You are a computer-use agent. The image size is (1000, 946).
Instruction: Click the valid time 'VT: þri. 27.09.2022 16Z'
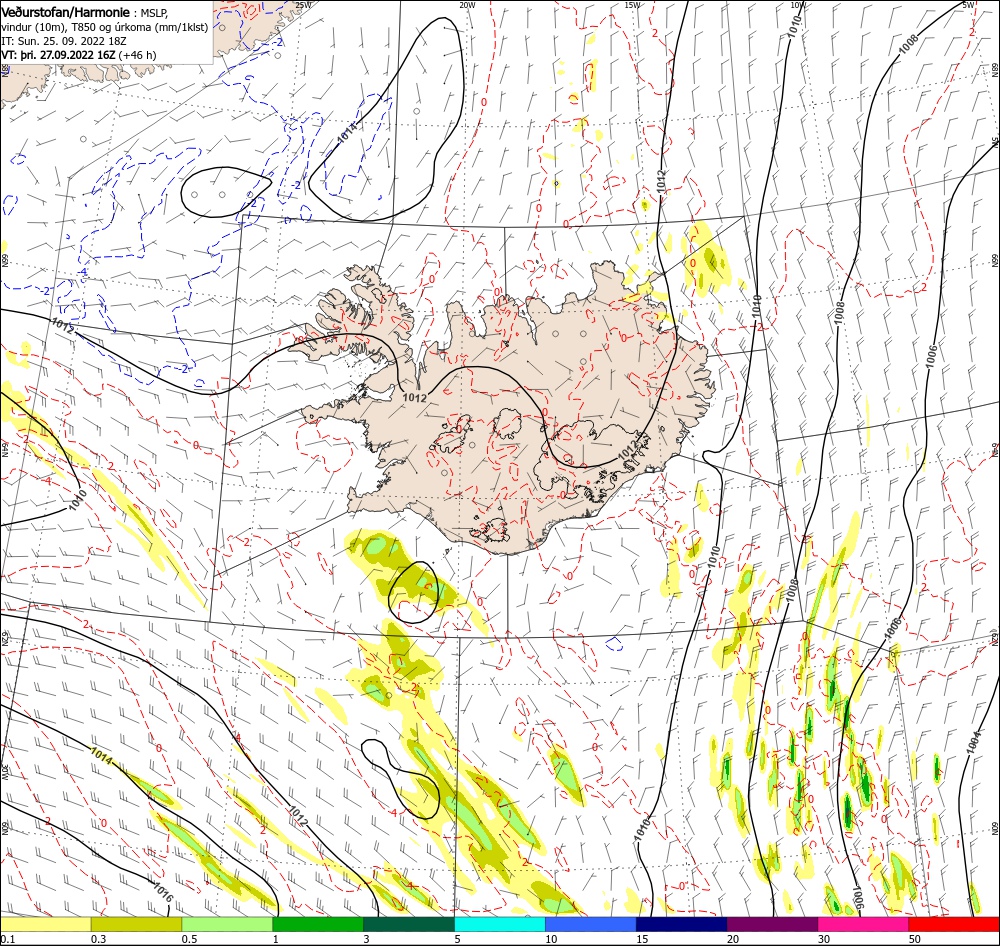click(59, 55)
